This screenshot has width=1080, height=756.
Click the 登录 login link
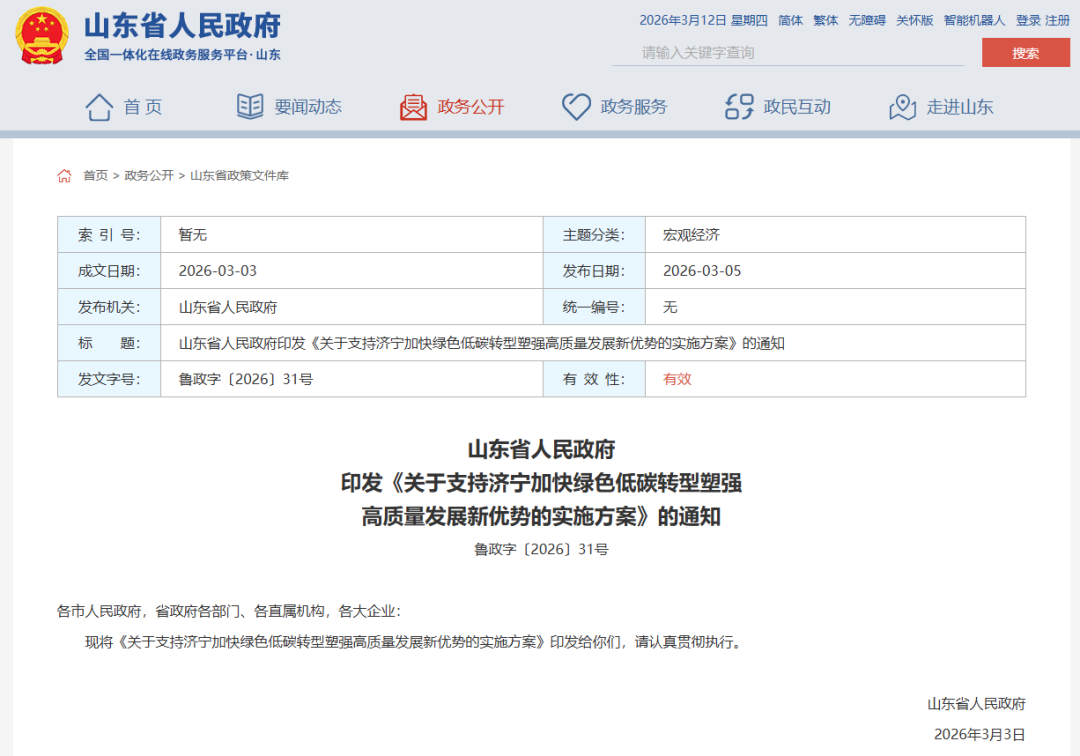1028,20
